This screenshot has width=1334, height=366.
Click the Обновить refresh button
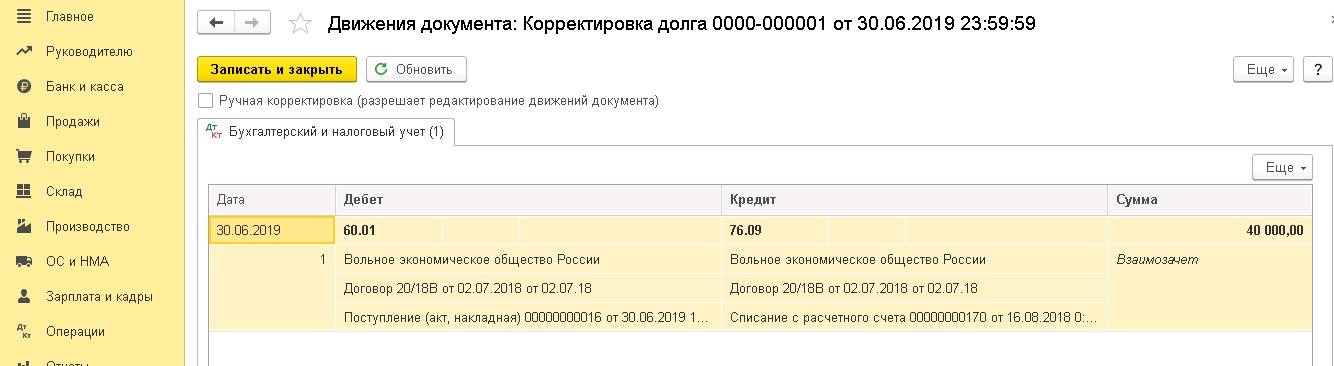[416, 69]
